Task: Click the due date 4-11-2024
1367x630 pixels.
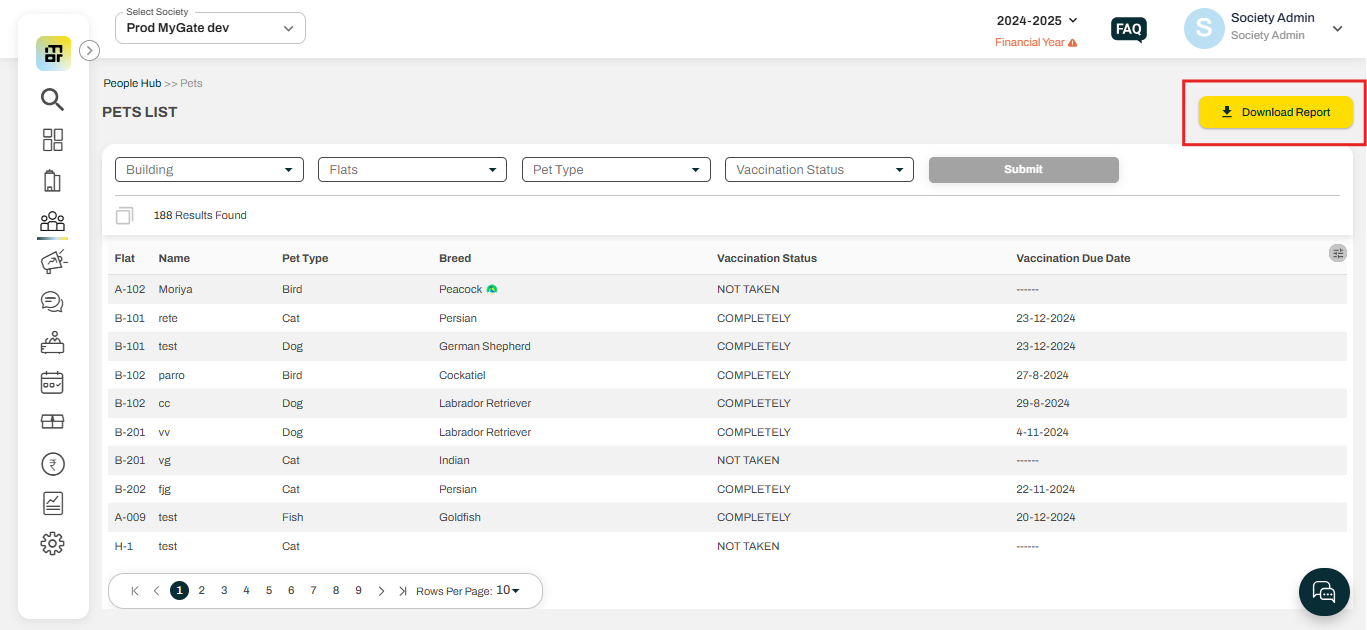Action: click(x=1042, y=432)
